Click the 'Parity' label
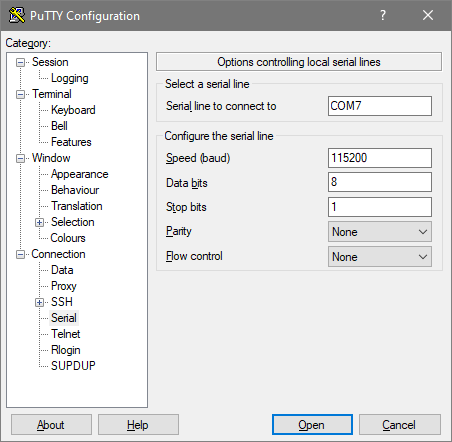Screen dimensions: 452x442 tap(179, 231)
